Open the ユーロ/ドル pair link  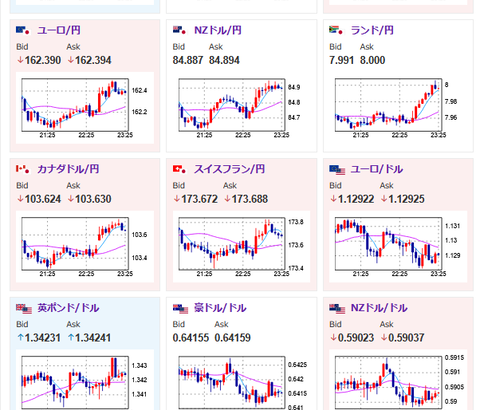pos(377,169)
